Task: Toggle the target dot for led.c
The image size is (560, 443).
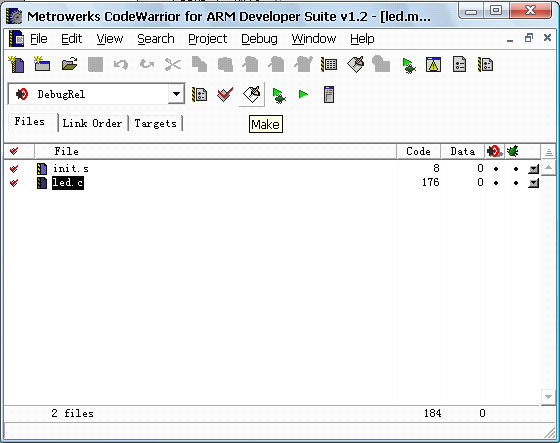Action: click(496, 183)
